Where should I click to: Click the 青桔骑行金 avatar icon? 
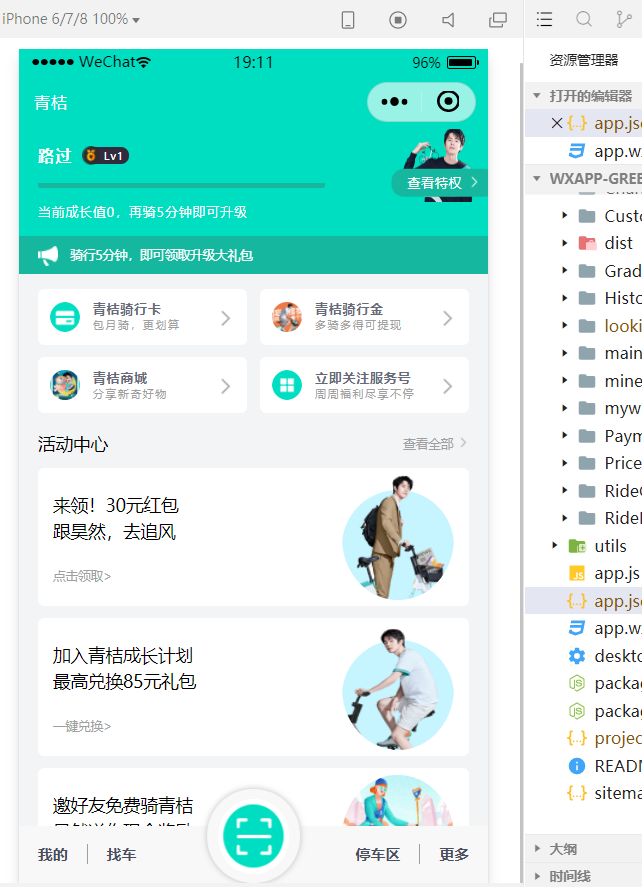click(x=287, y=317)
